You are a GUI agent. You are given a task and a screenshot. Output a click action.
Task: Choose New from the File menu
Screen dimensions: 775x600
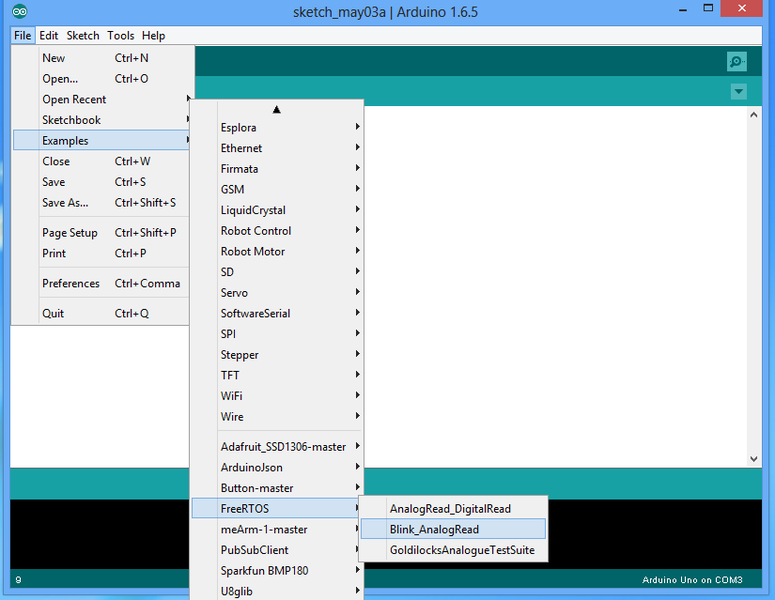[101, 58]
